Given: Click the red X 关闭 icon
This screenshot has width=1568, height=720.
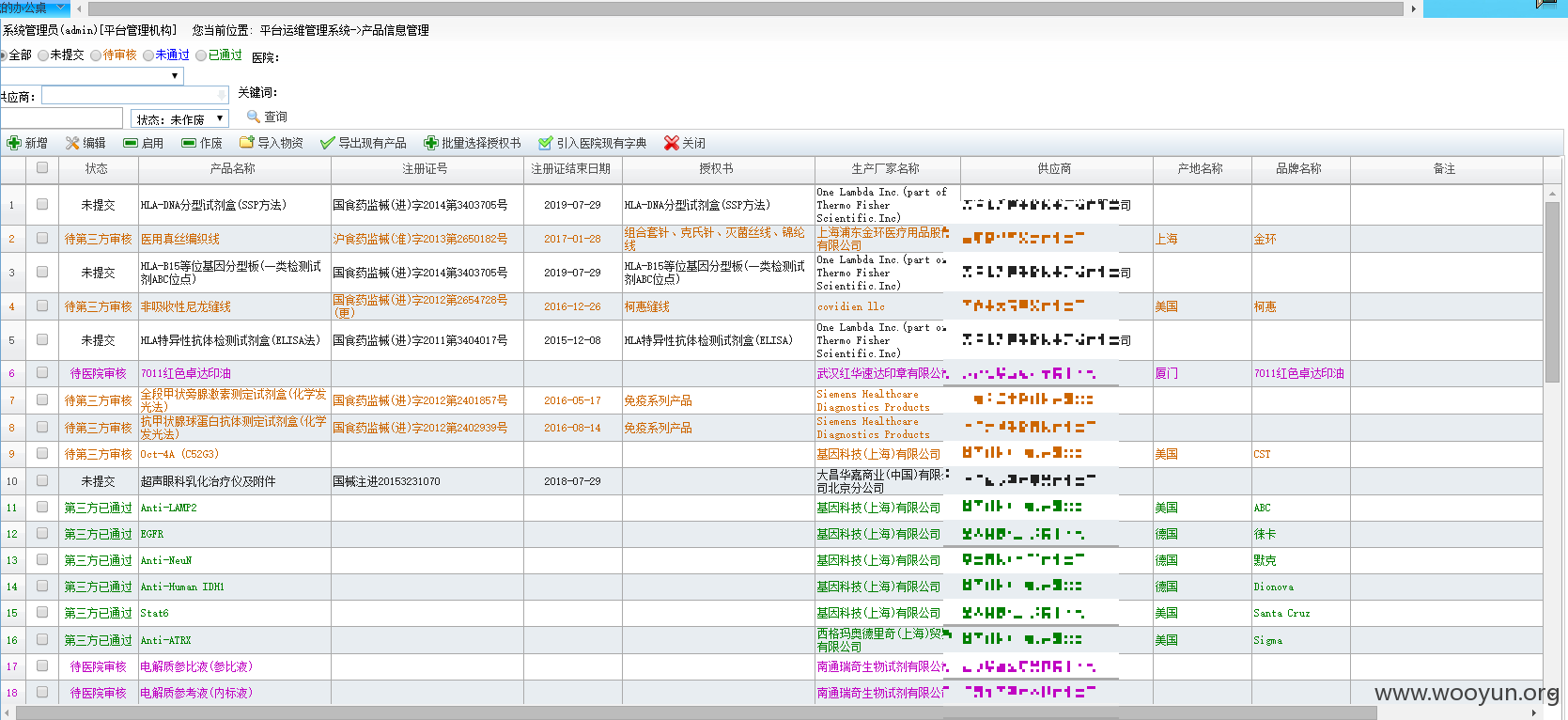Looking at the screenshot, I should pyautogui.click(x=671, y=143).
